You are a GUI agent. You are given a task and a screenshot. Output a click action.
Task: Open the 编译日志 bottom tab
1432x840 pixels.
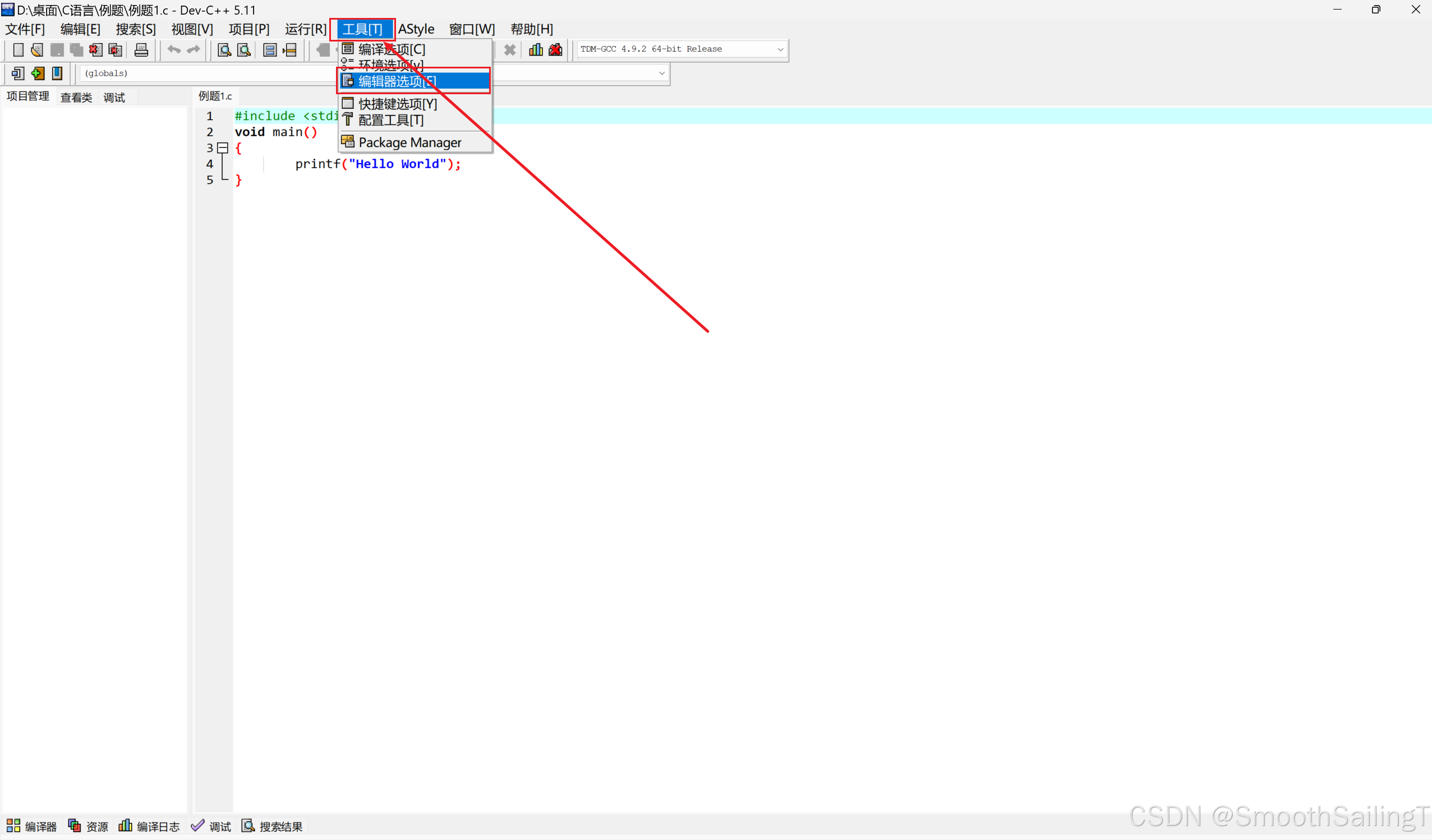(x=149, y=827)
